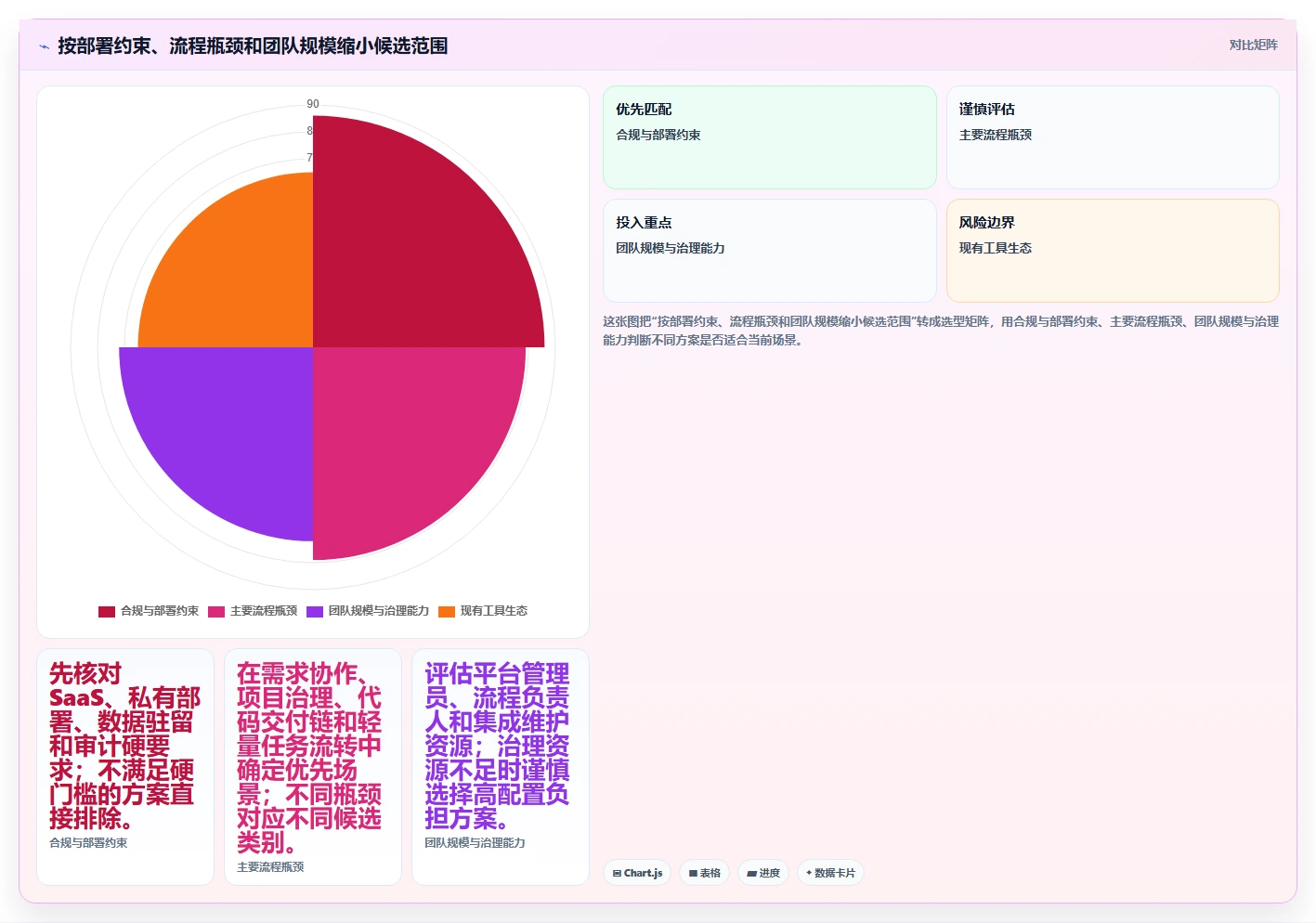
Task: Toggle the 现有工具生态 legend item
Action: coord(483,611)
